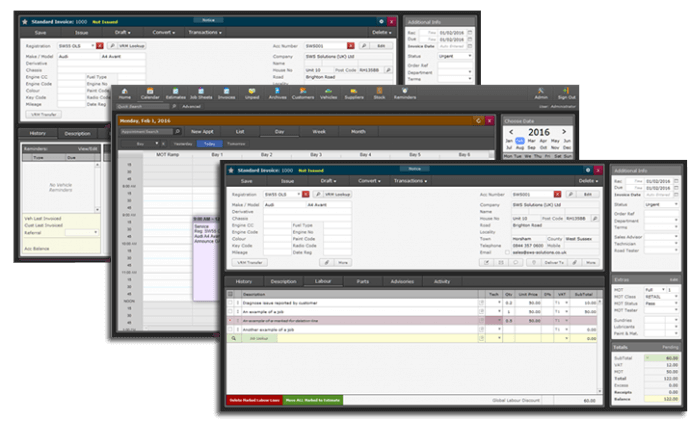The height and width of the screenshot is (421, 690).
Task: Tick checkbox for 'Diagnose issue reported by customer'
Action: pyautogui.click(x=230, y=303)
